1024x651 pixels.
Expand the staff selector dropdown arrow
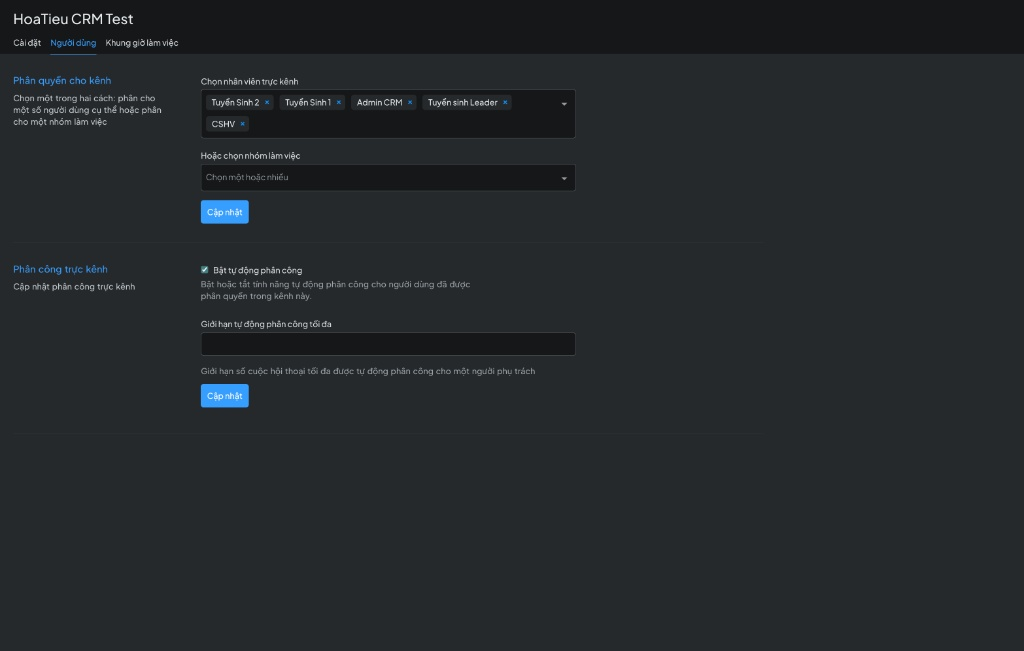pos(563,104)
